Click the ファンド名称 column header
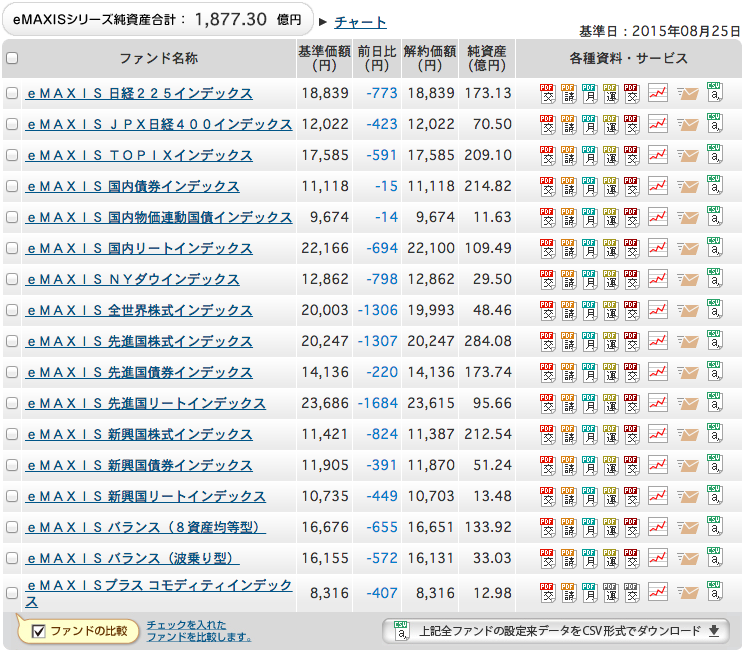This screenshot has width=744, height=652. point(158,58)
